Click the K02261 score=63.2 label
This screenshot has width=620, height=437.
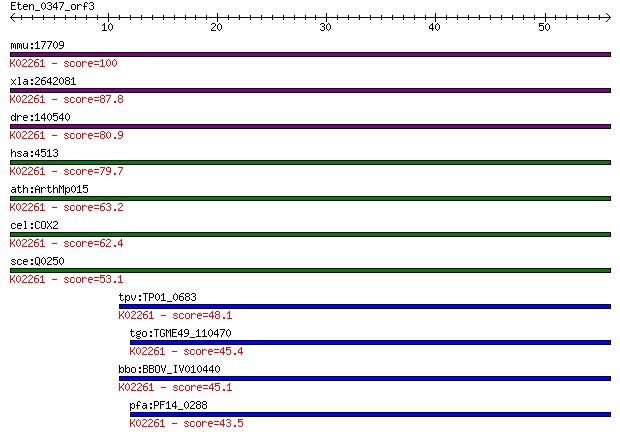pos(66,207)
